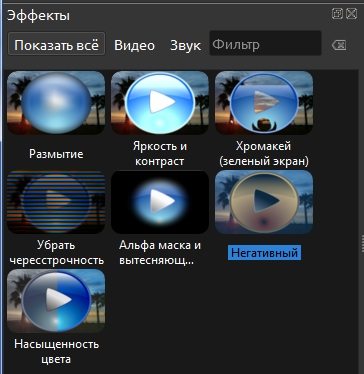Viewport: 364px width, 374px height.
Task: Click the Убрать чересстрочность label text
Action: tap(56, 252)
